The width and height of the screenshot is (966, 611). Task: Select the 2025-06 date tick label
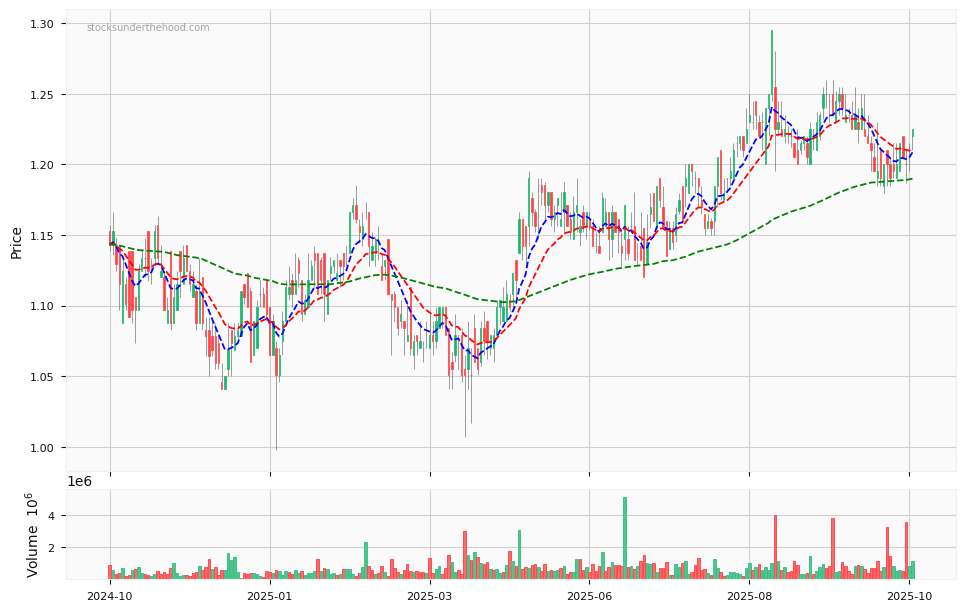pos(589,596)
